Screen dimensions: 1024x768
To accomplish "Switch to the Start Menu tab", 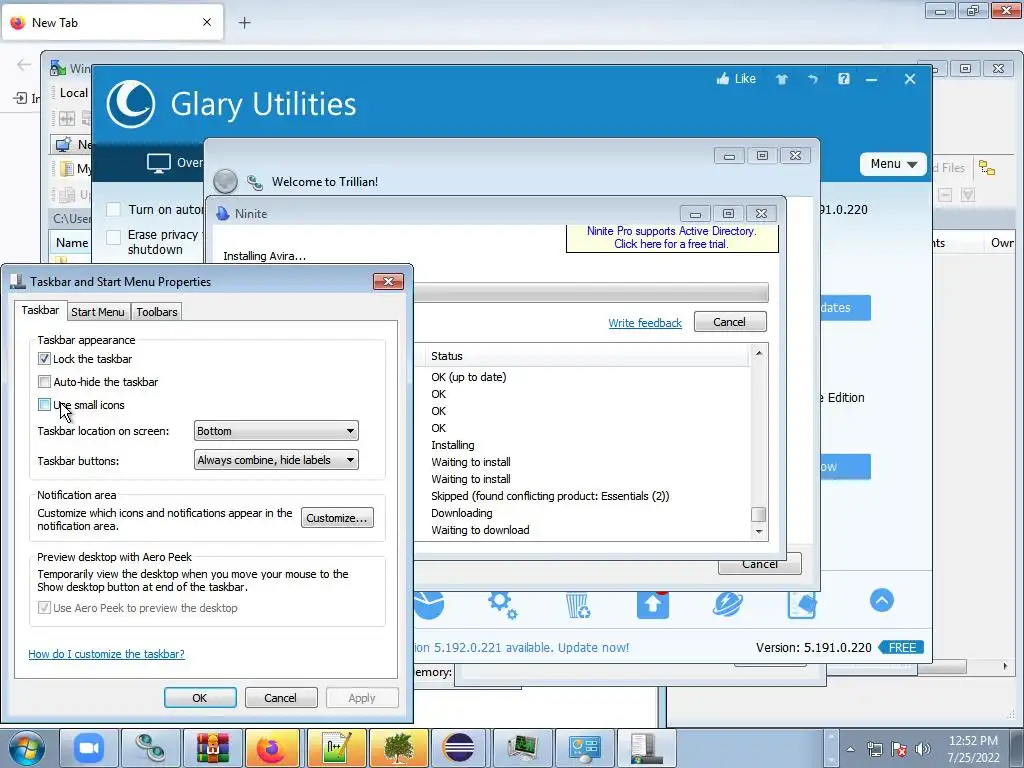I will click(x=98, y=312).
